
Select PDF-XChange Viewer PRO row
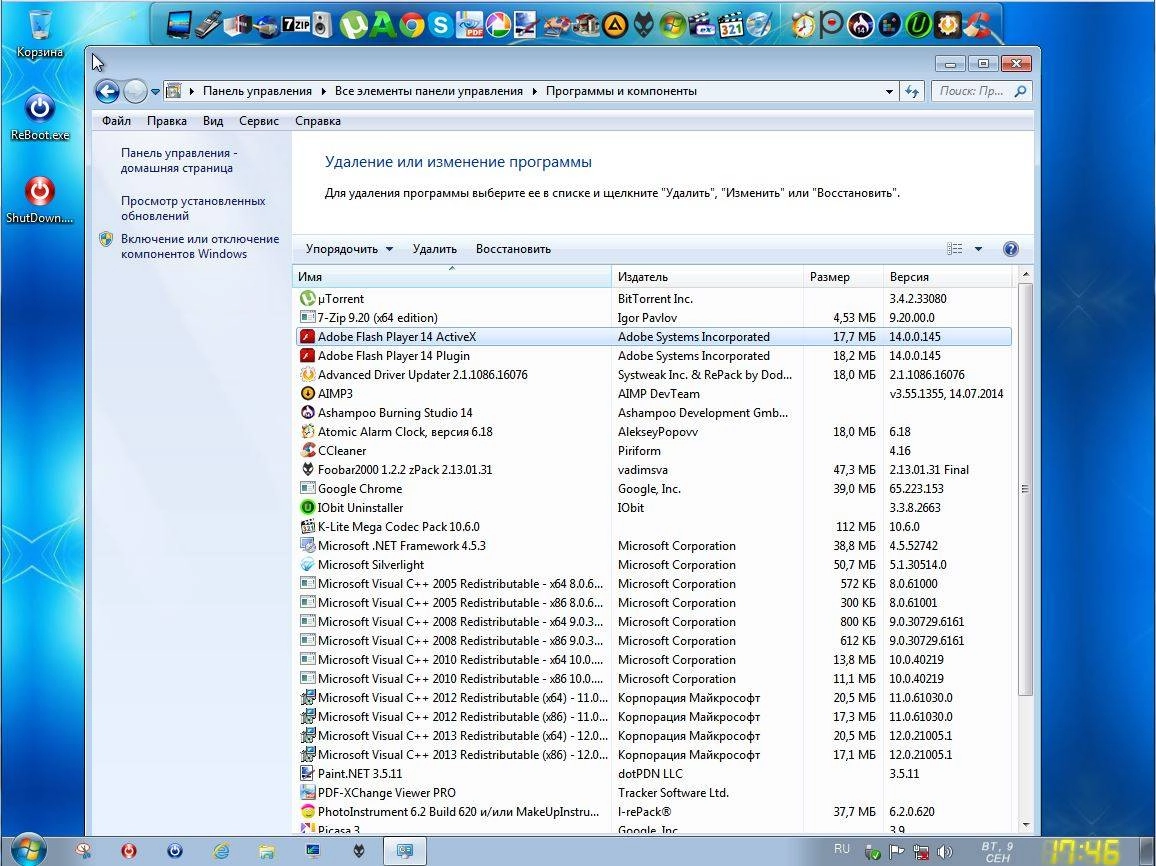[652, 793]
